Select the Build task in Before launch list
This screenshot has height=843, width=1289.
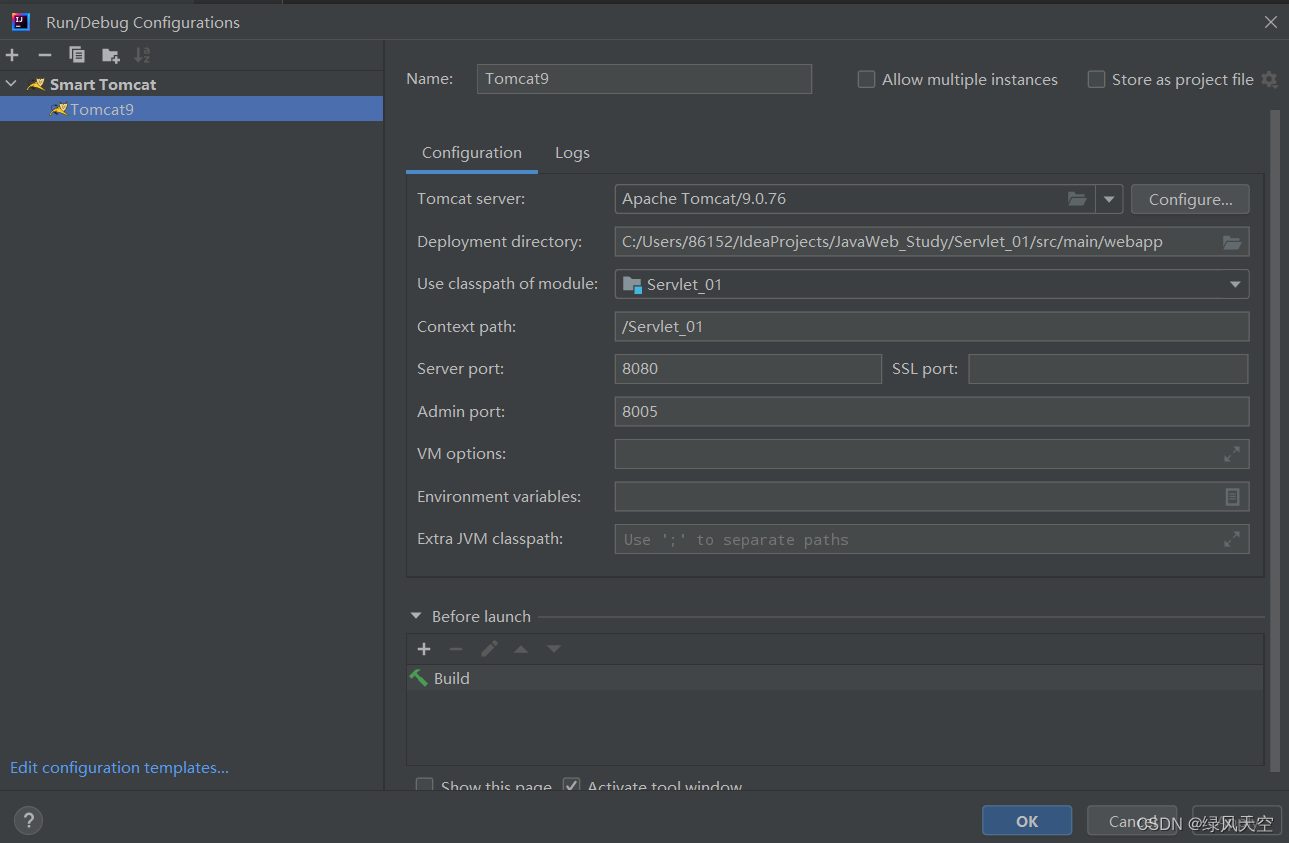click(x=835, y=678)
